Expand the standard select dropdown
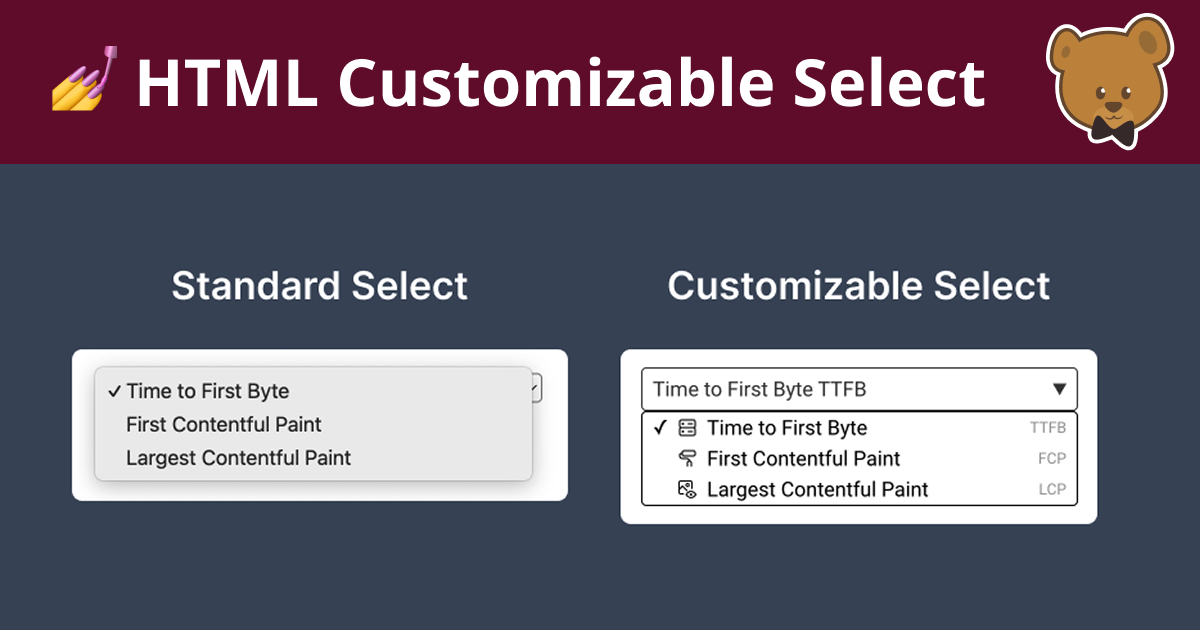This screenshot has height=630, width=1200. tap(533, 389)
